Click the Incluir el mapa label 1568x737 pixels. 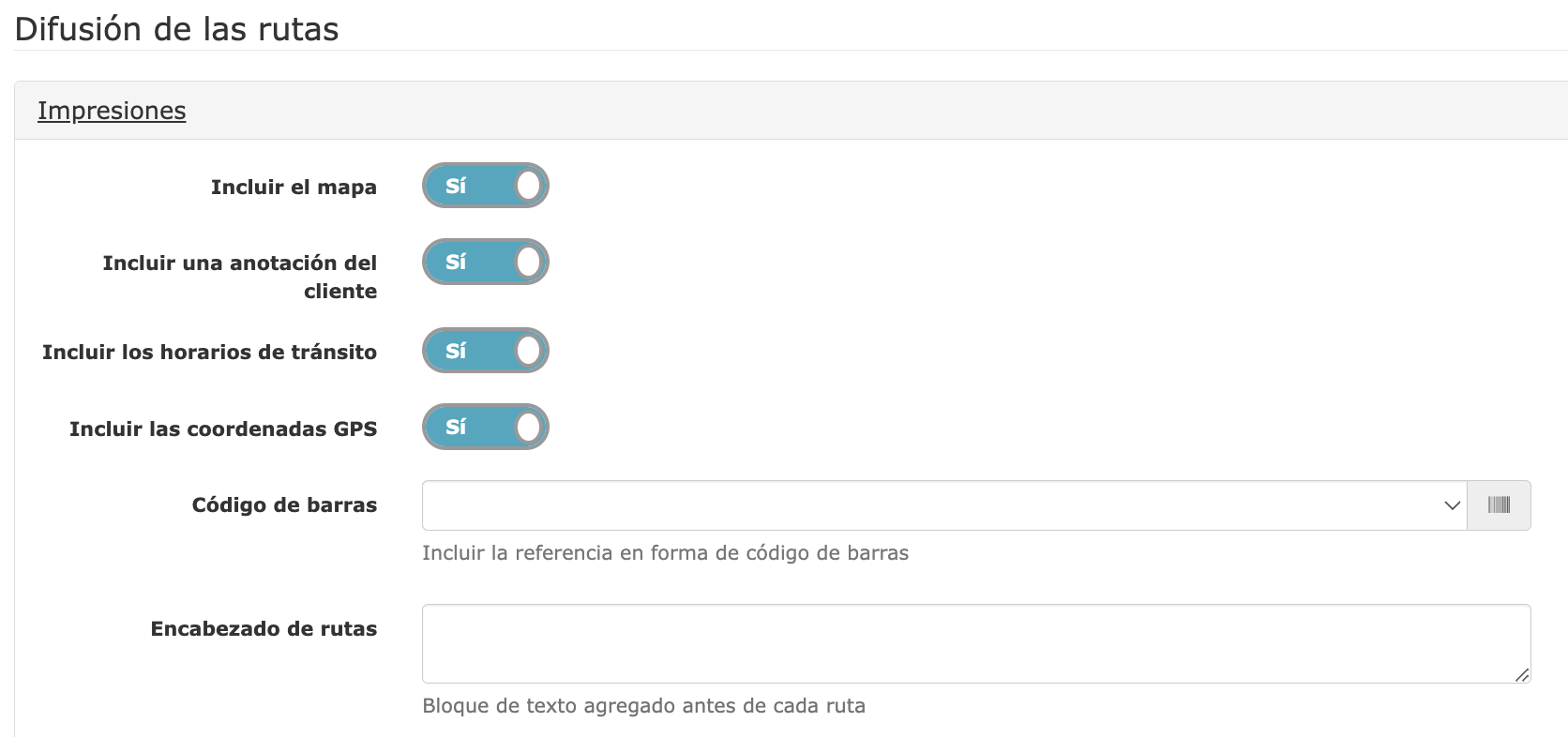(x=294, y=187)
